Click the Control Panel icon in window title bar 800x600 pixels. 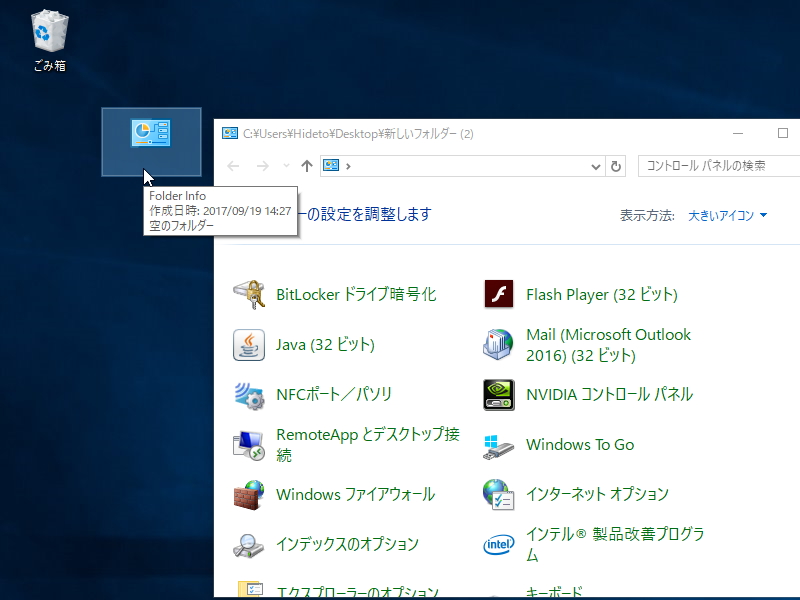[230, 134]
